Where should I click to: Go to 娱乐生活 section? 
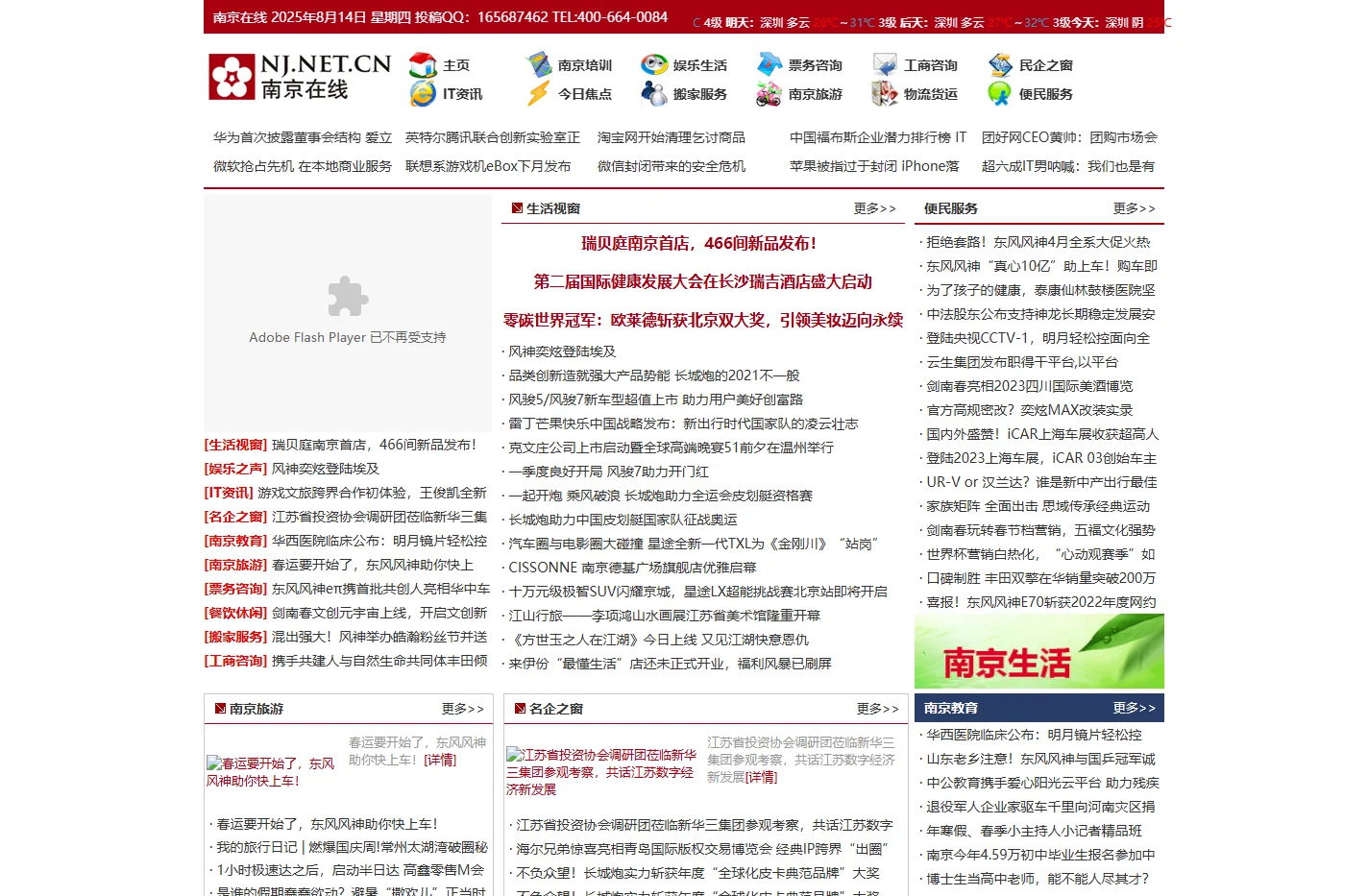click(x=700, y=65)
